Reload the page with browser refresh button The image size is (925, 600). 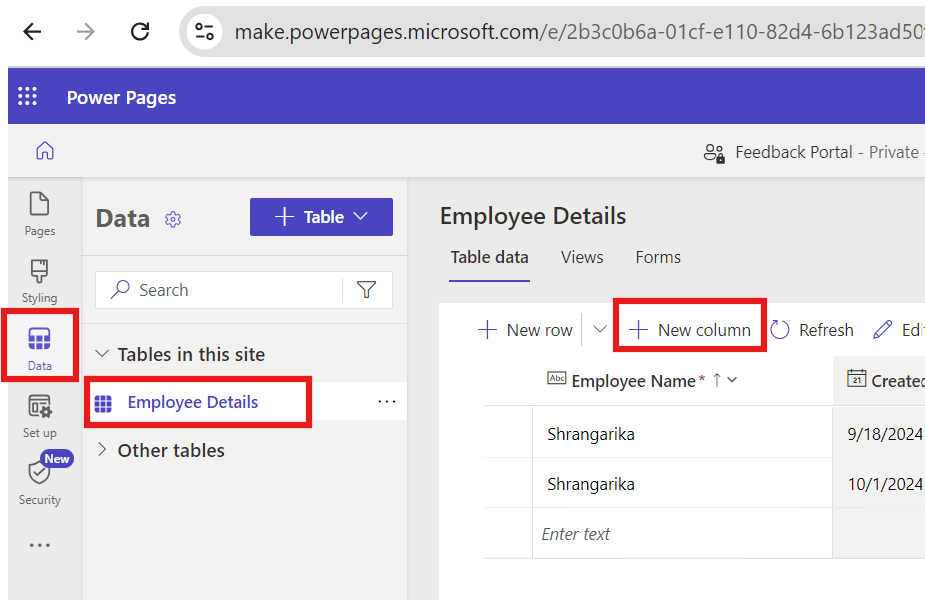[x=140, y=31]
